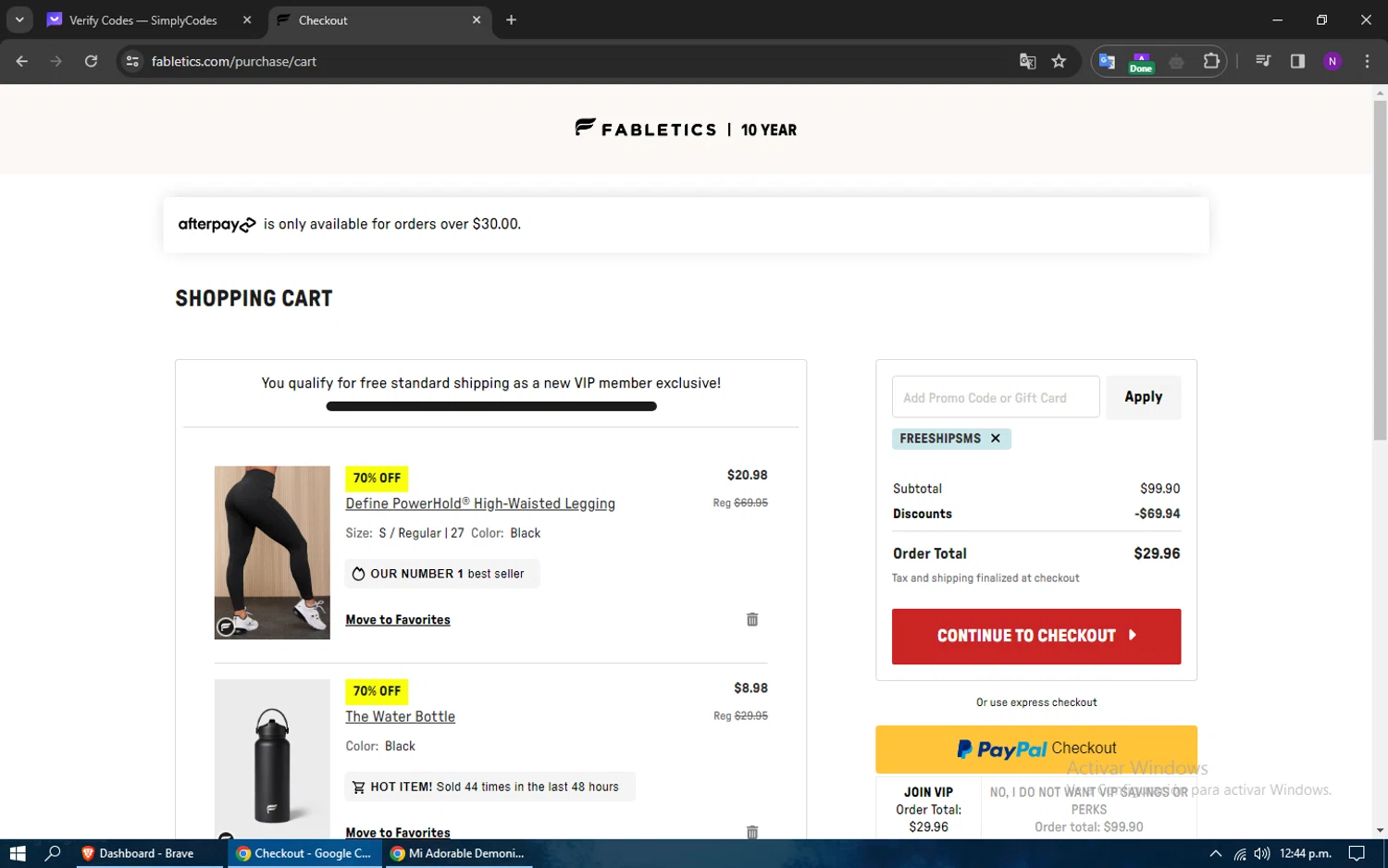Open the Windows Start menu

coord(17,853)
